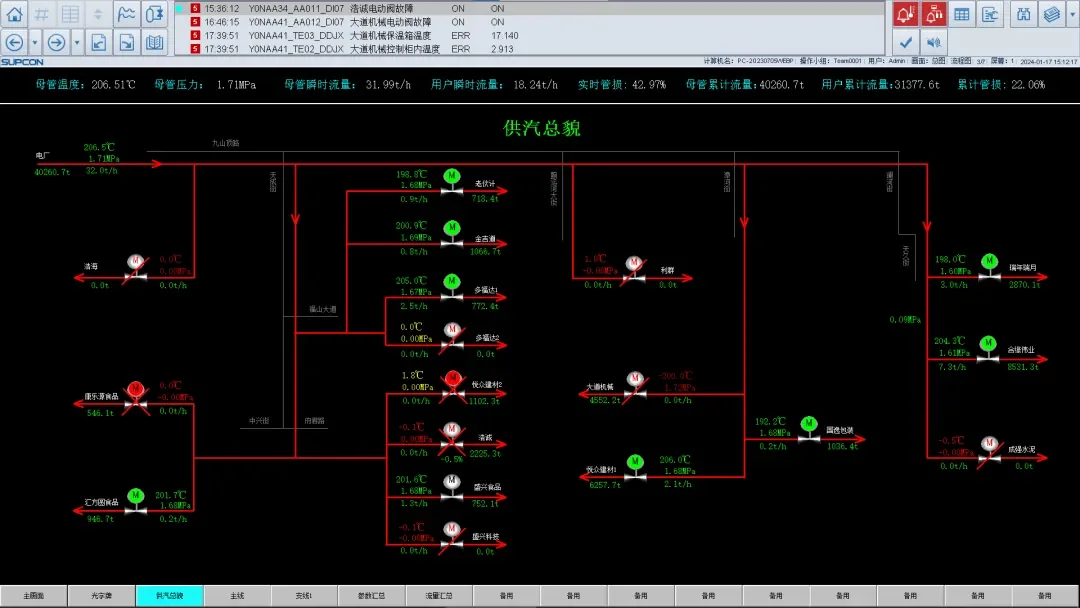Click the red process alarm bell icon
Image resolution: width=1080 pixels, height=608 pixels.
(905, 14)
